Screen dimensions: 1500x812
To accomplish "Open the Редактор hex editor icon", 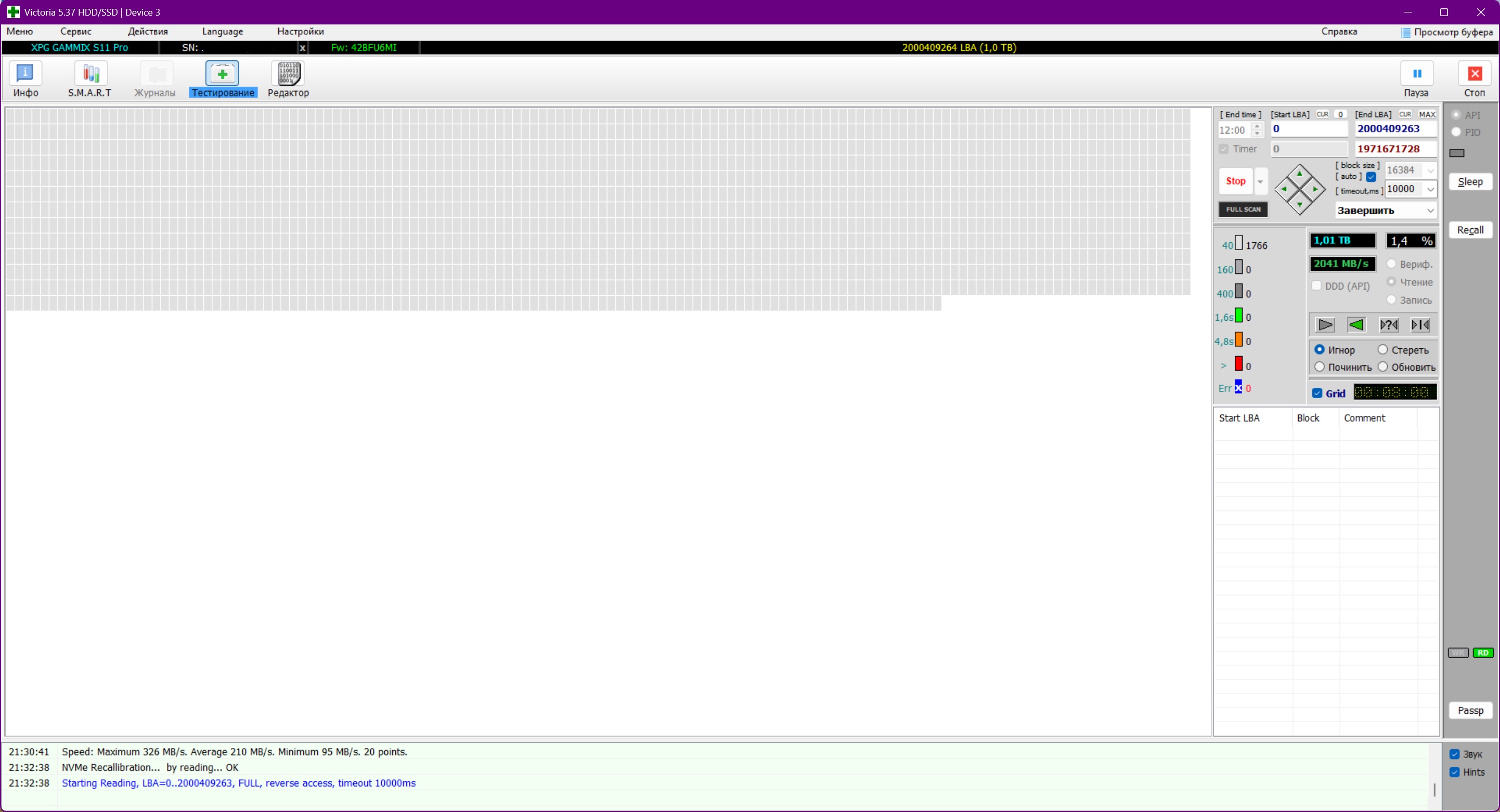I will tap(288, 74).
